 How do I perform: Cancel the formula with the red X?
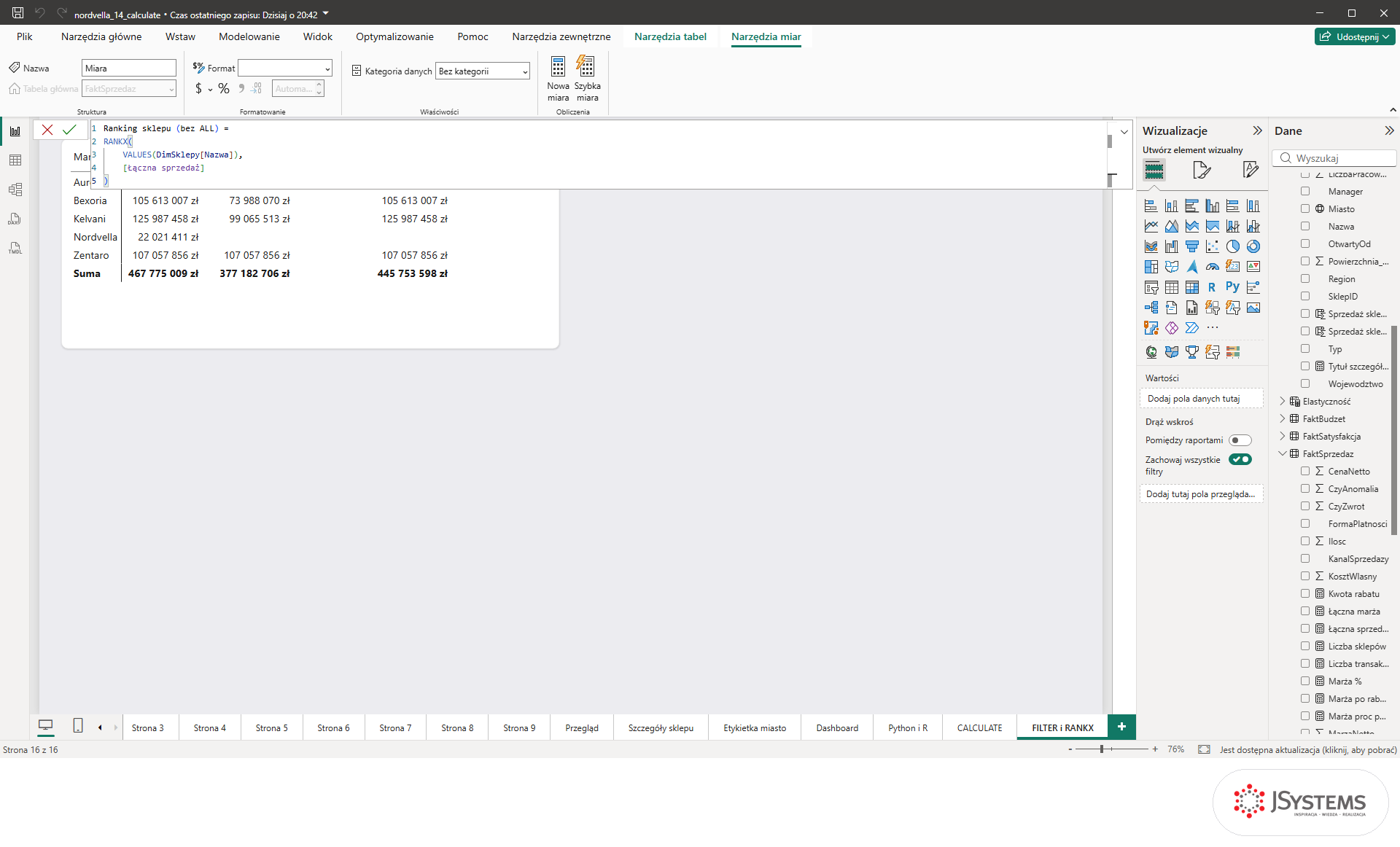tap(47, 130)
